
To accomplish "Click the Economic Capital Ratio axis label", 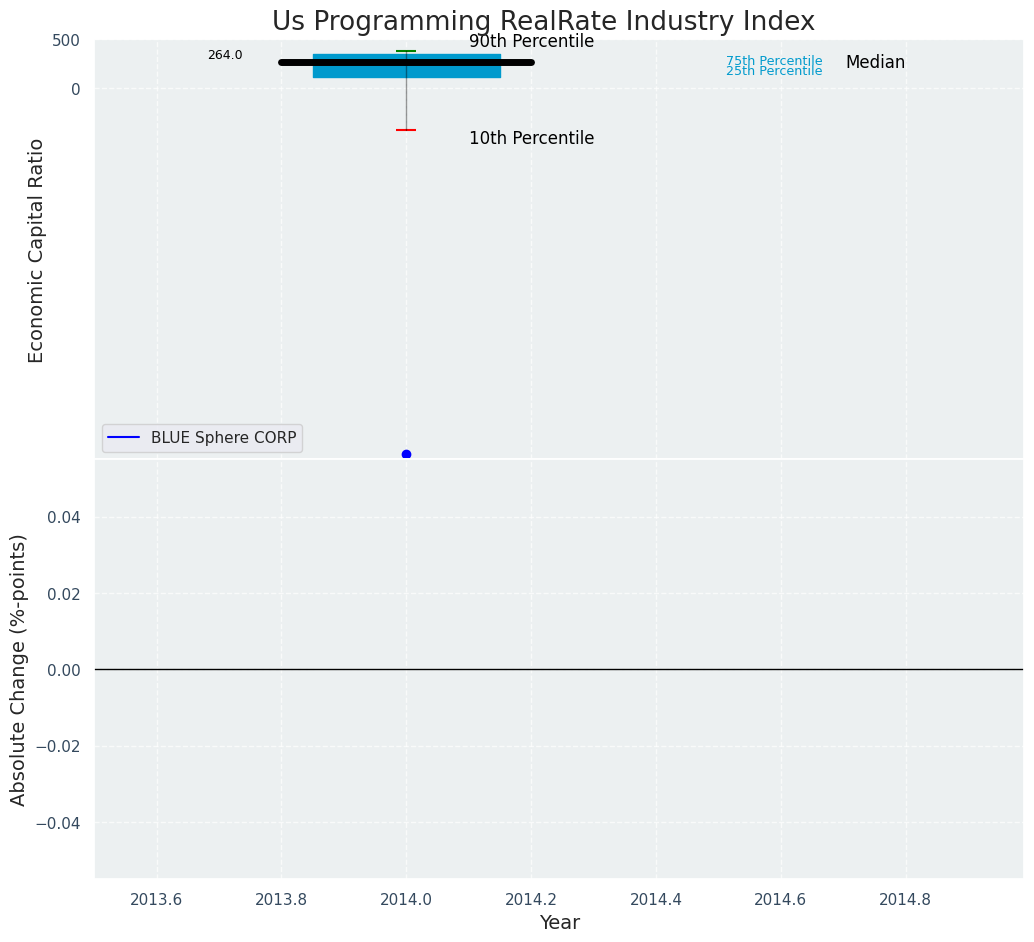I will tap(37, 250).
